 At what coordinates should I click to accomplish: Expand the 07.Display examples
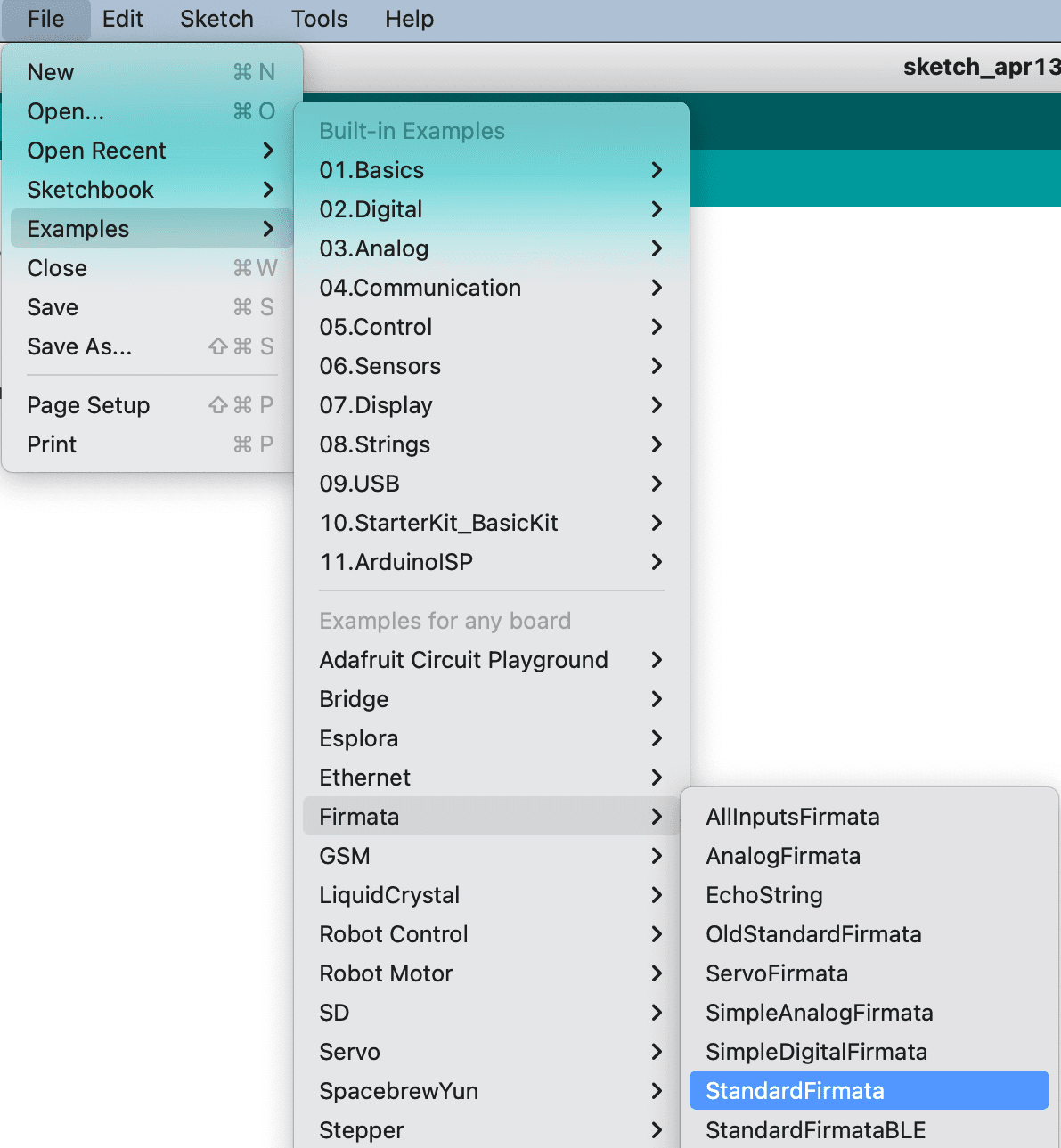click(x=491, y=405)
